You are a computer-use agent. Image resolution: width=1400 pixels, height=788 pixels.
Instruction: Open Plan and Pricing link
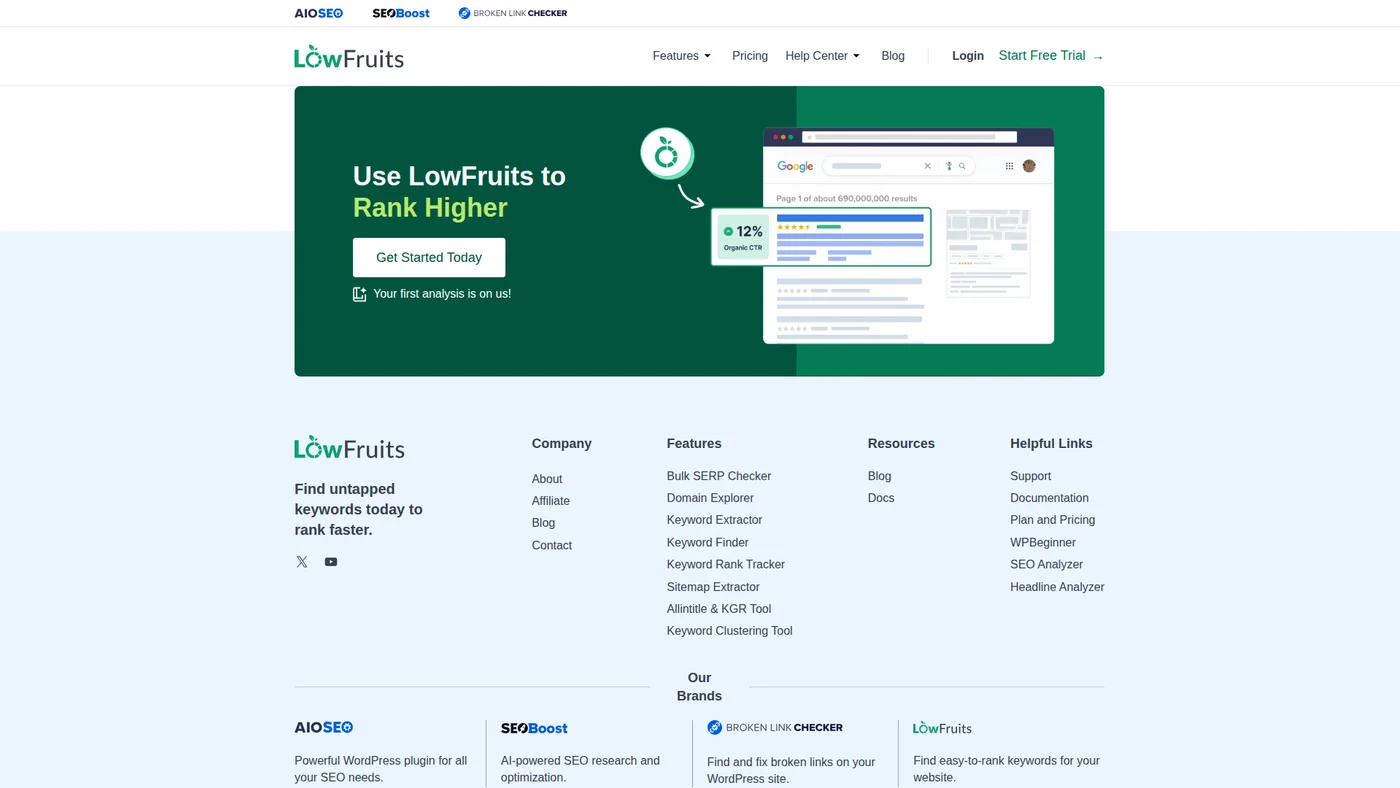click(1053, 520)
